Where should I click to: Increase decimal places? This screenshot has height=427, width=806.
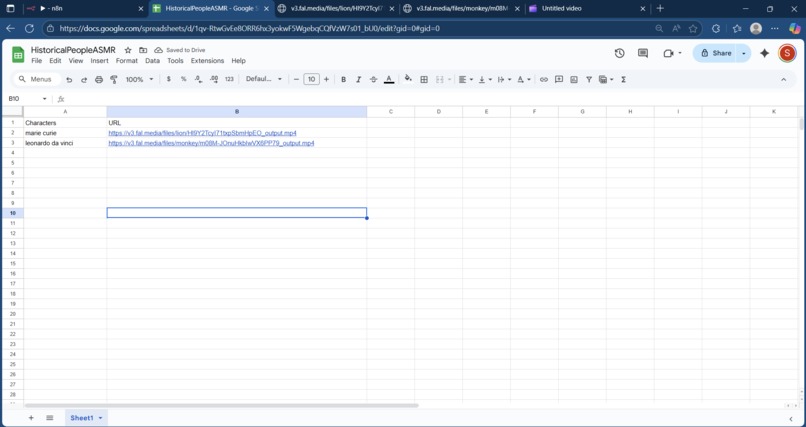(x=214, y=79)
